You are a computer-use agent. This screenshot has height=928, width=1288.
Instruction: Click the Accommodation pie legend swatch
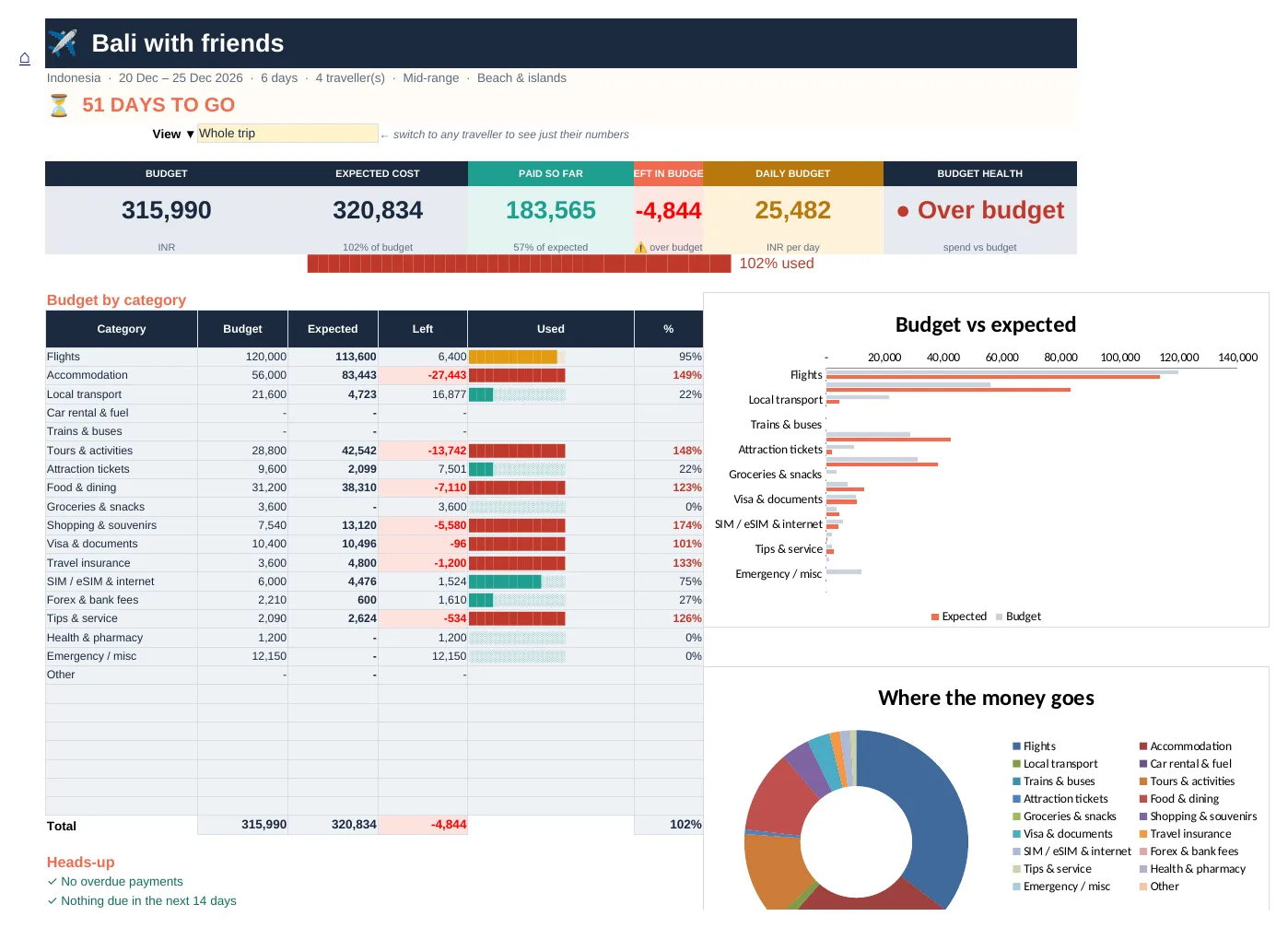(1143, 746)
